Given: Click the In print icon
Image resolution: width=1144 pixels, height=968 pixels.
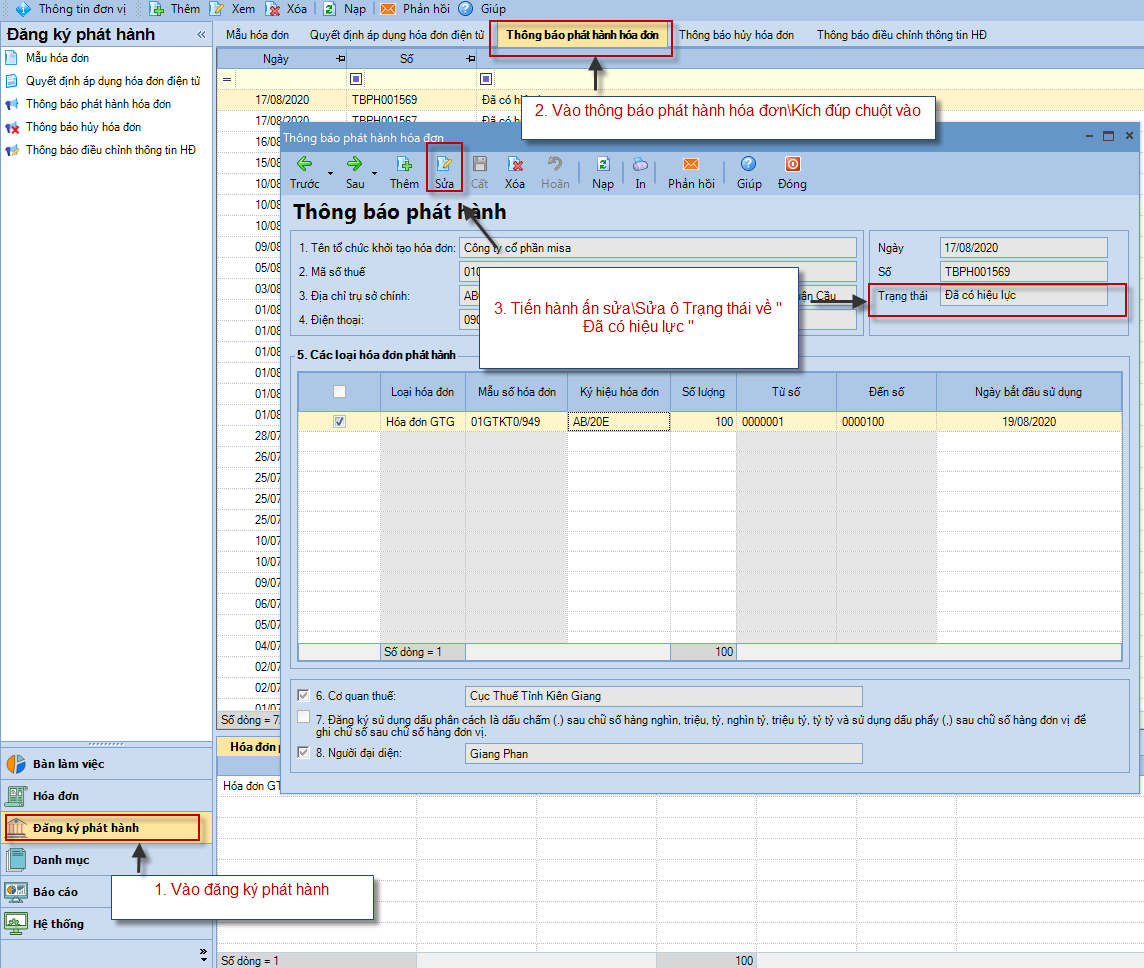Looking at the screenshot, I should point(640,164).
